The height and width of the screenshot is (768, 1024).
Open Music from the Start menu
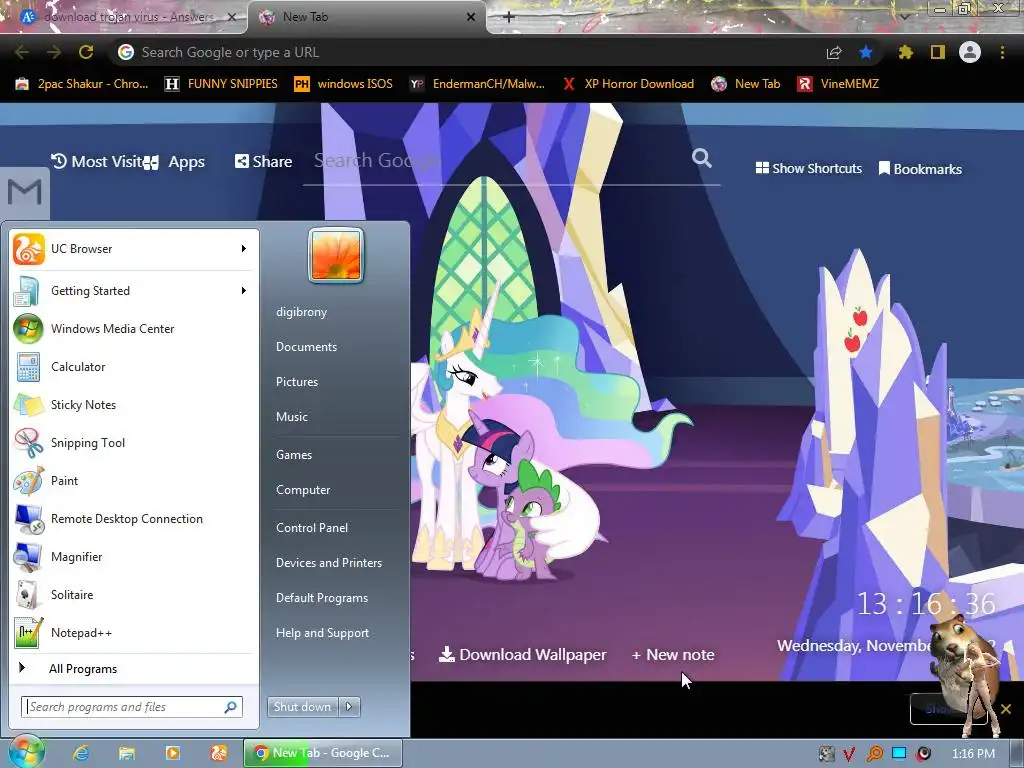click(291, 417)
